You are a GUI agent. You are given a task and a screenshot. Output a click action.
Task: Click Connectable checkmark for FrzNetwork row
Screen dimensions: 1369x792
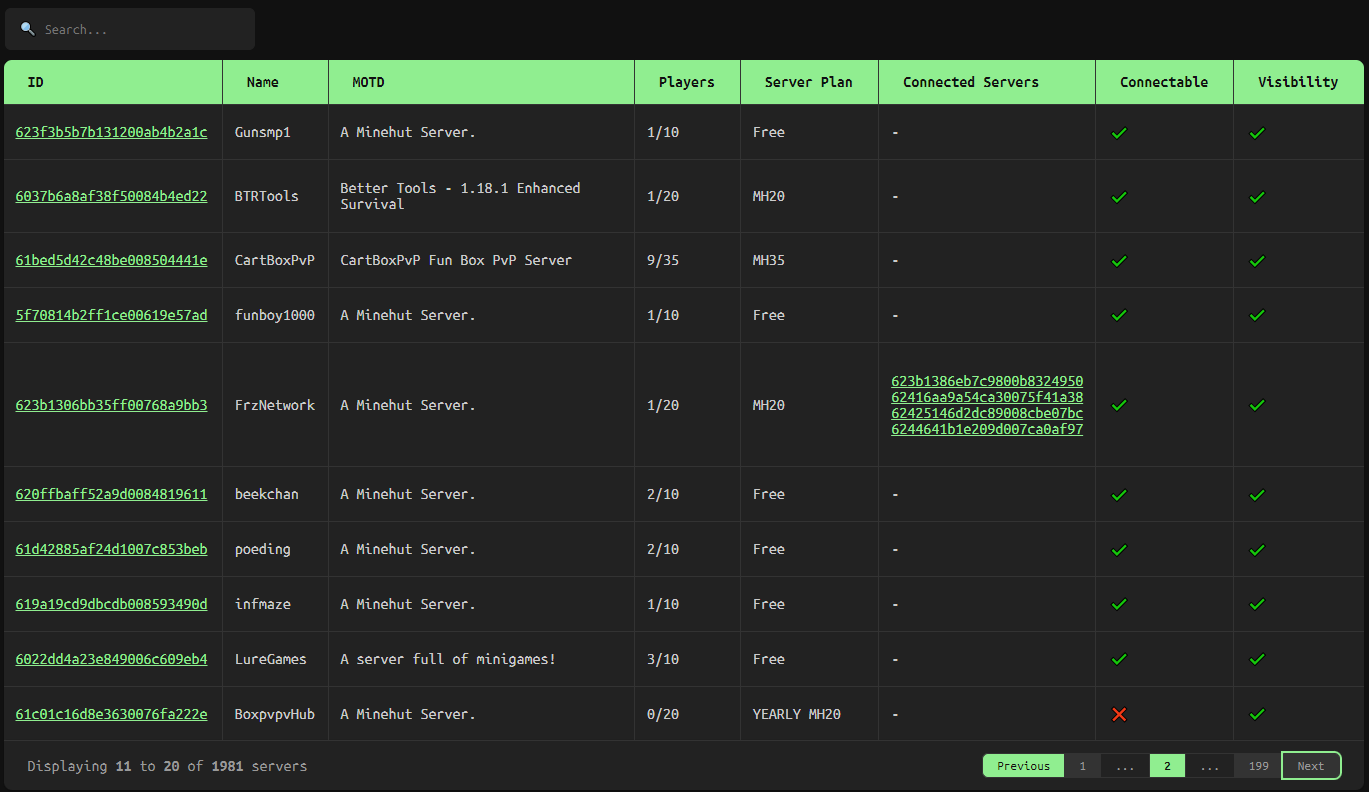(x=1119, y=406)
